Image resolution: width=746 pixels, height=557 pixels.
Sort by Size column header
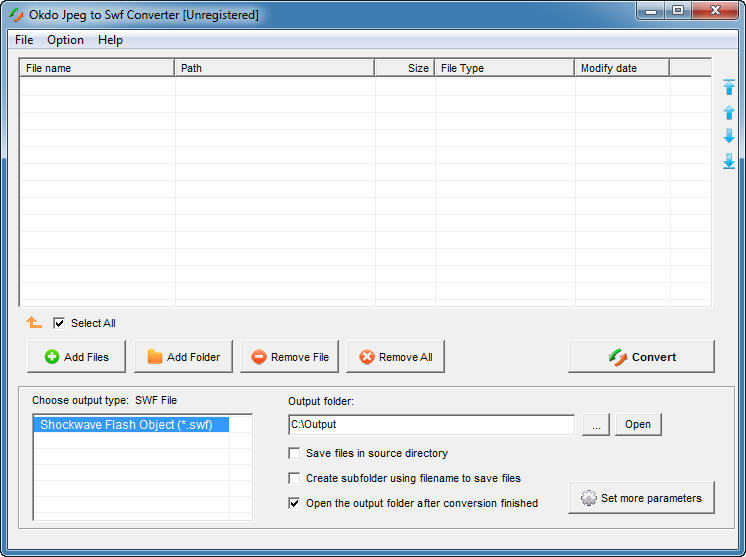404,68
